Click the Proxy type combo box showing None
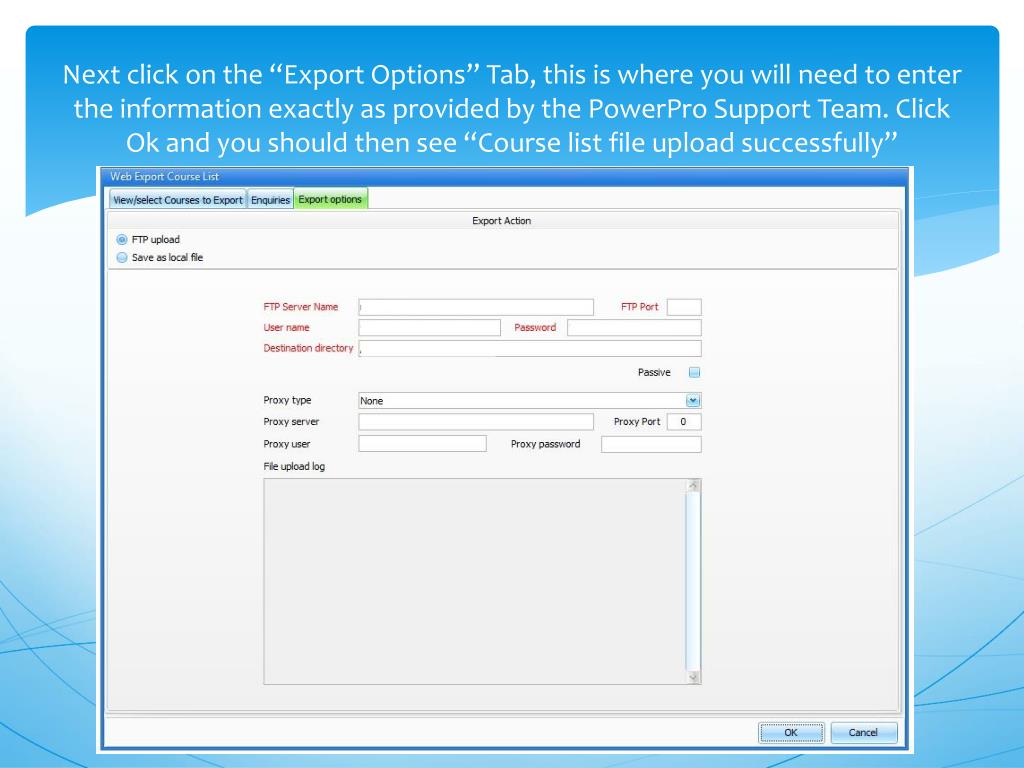The image size is (1024, 768). (x=530, y=400)
